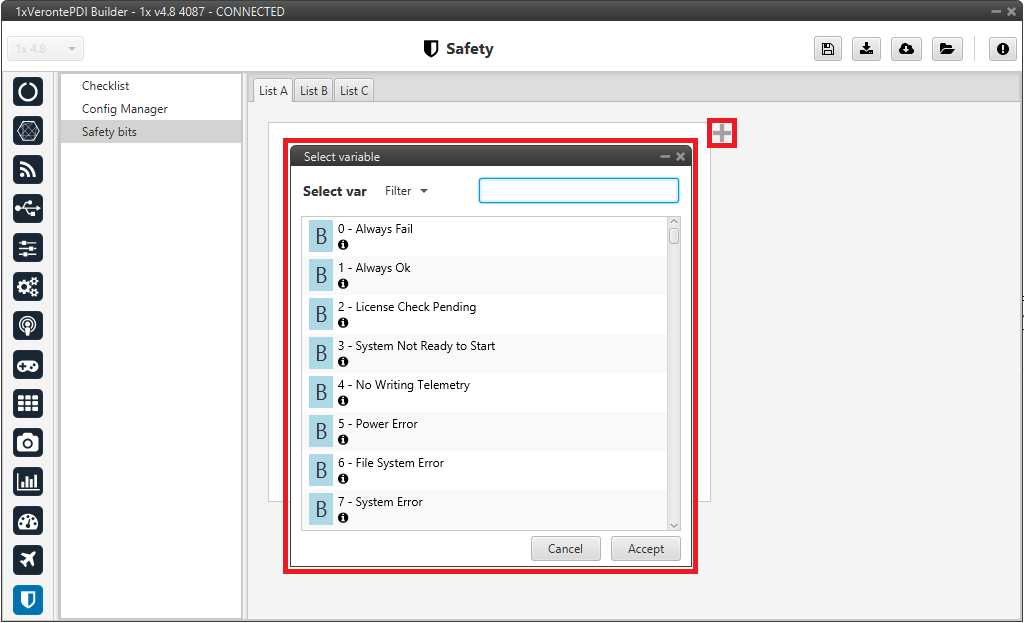Switch to the List A tab
1024x623 pixels.
pyautogui.click(x=272, y=91)
